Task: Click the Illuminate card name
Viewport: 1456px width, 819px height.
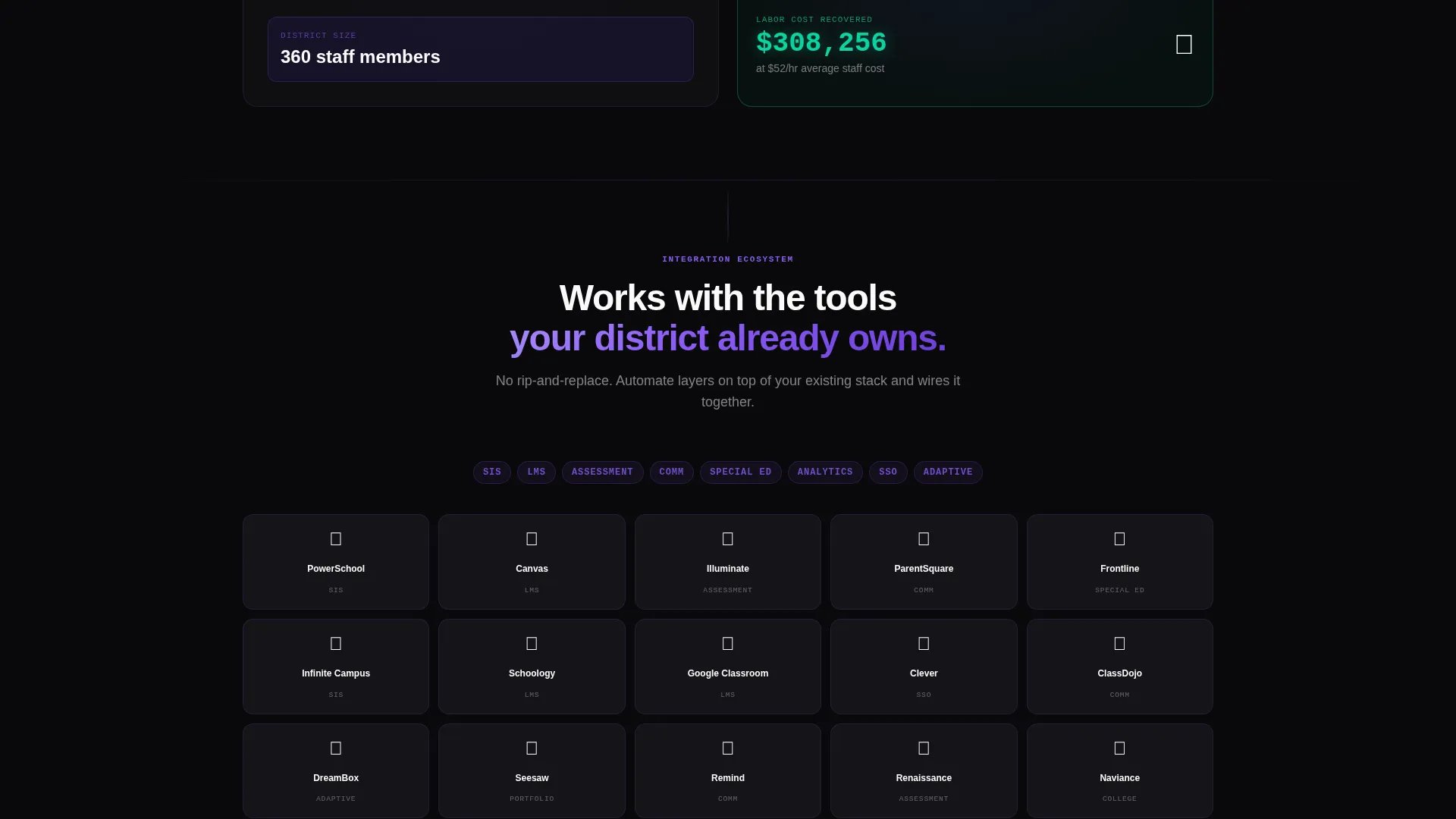Action: tap(728, 569)
